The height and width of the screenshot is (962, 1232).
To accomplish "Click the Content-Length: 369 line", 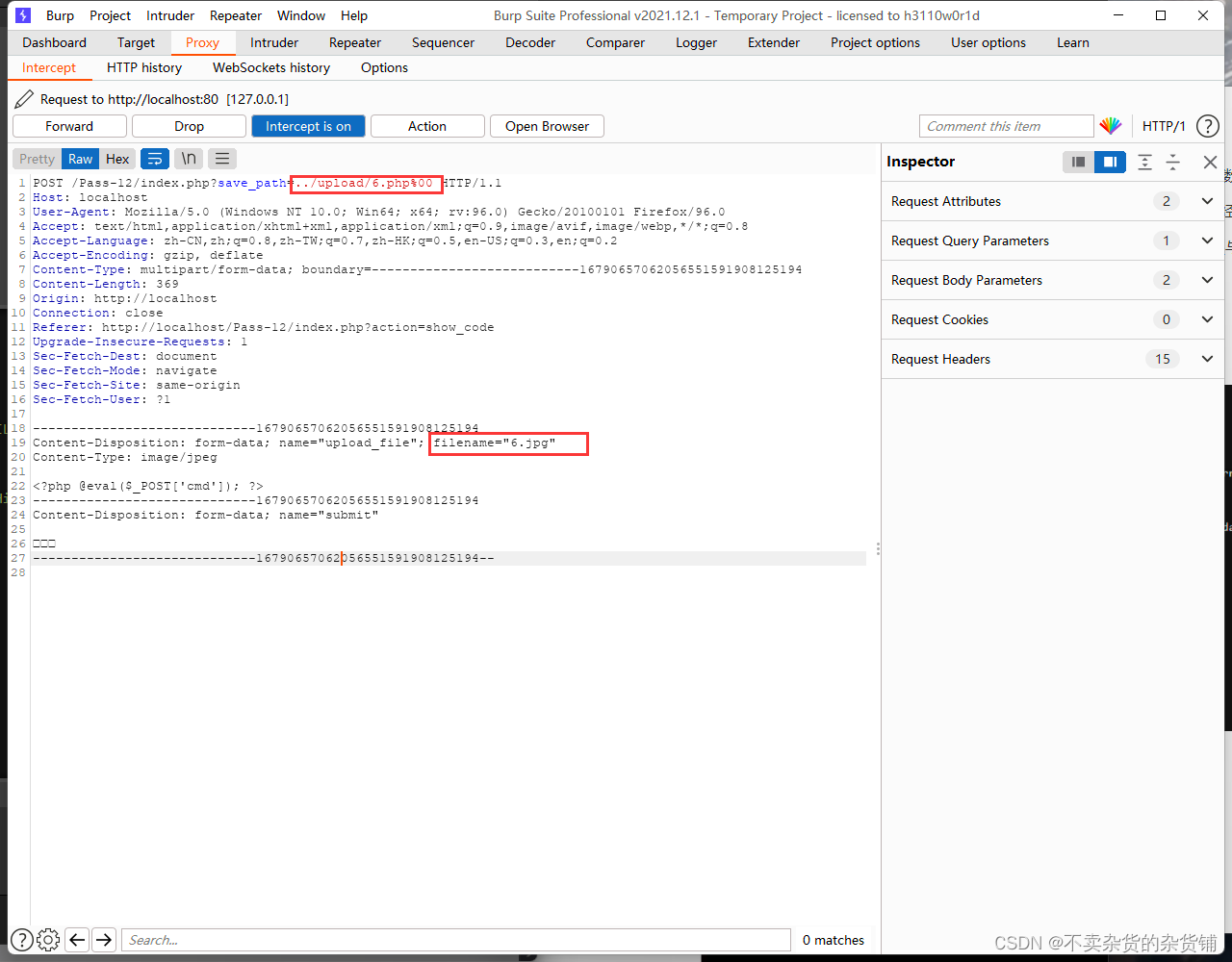I will (106, 284).
